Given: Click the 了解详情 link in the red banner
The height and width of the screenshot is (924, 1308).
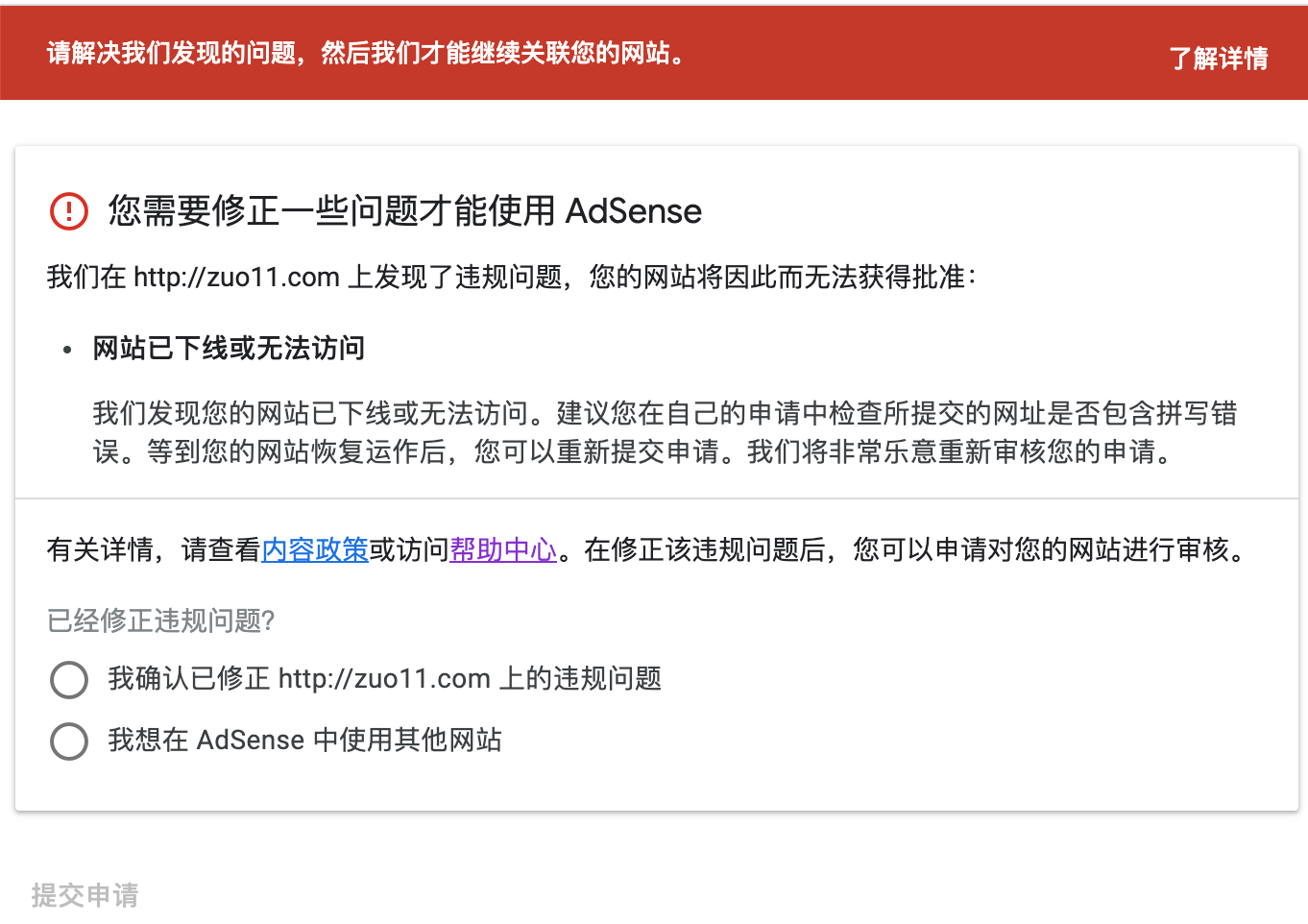Looking at the screenshot, I should (1218, 59).
